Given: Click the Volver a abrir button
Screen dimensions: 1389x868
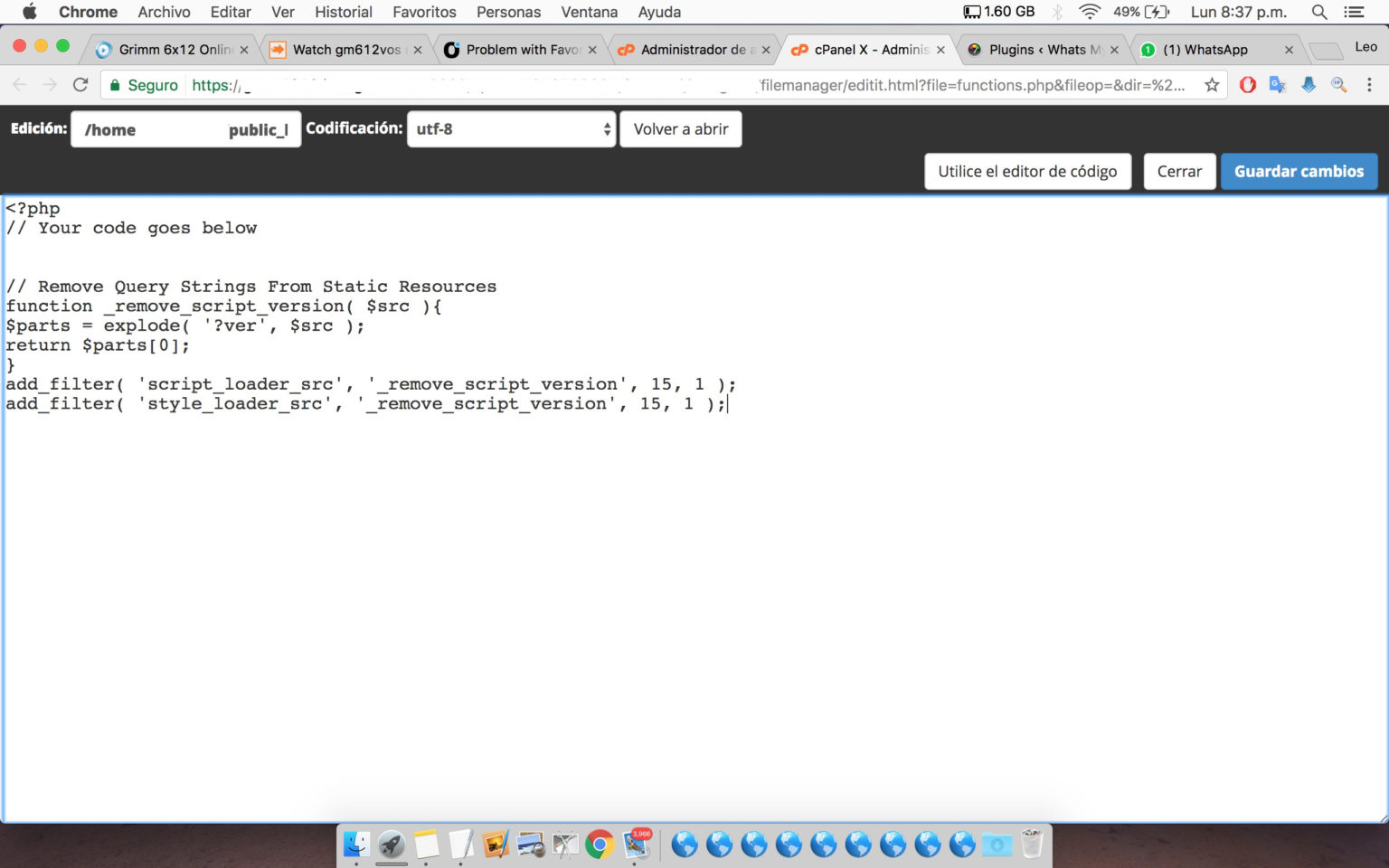Looking at the screenshot, I should click(681, 129).
